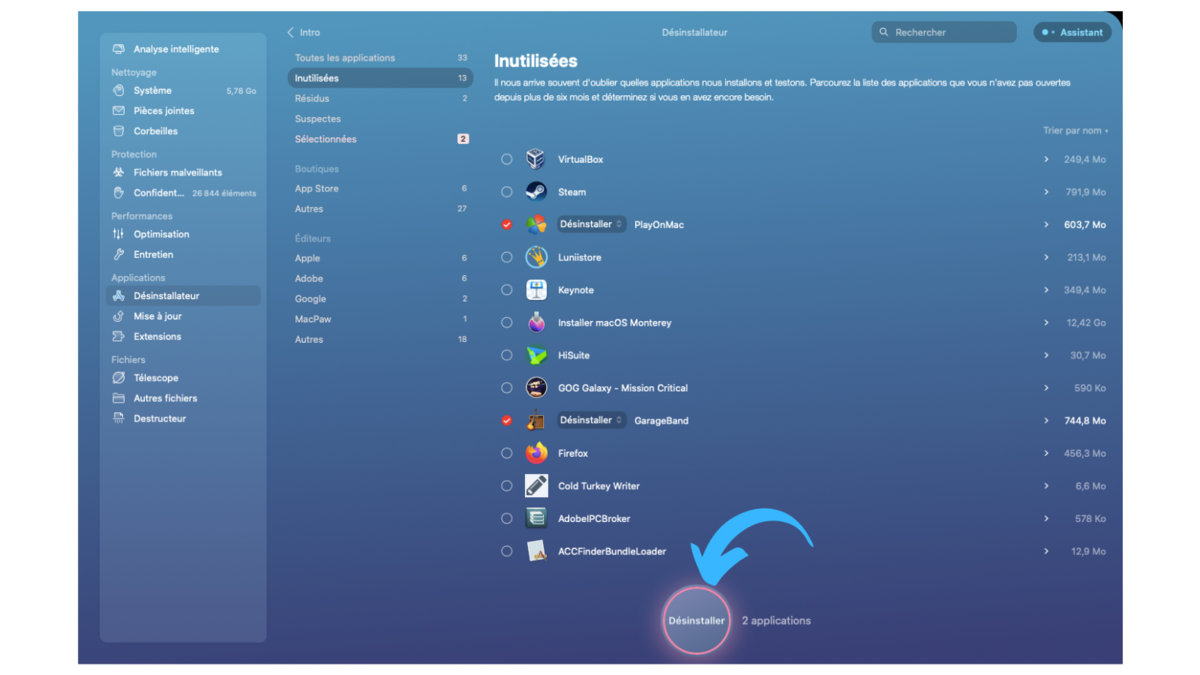1200x675 pixels.
Task: Select the Désinstallateur sidebar item
Action: pos(183,296)
